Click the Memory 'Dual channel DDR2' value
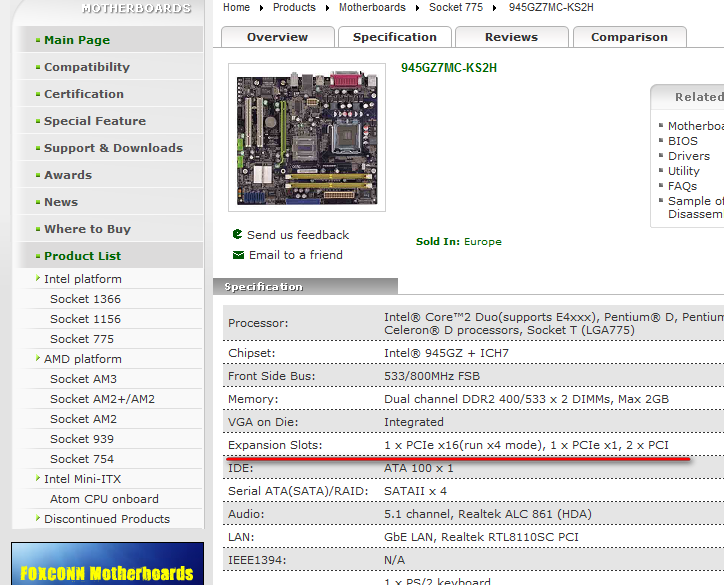This screenshot has width=724, height=585. [526, 399]
